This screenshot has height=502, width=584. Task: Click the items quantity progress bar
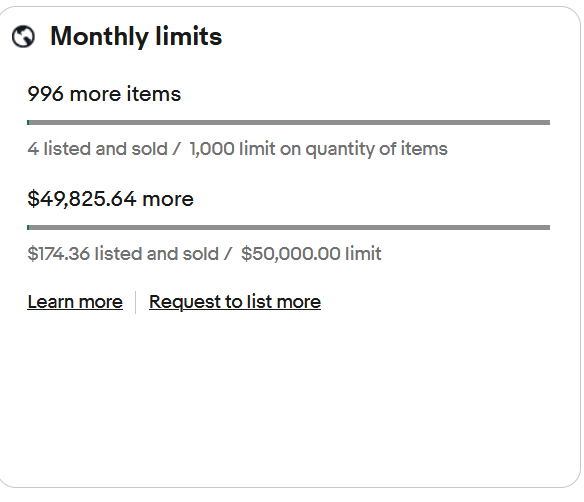point(288,123)
